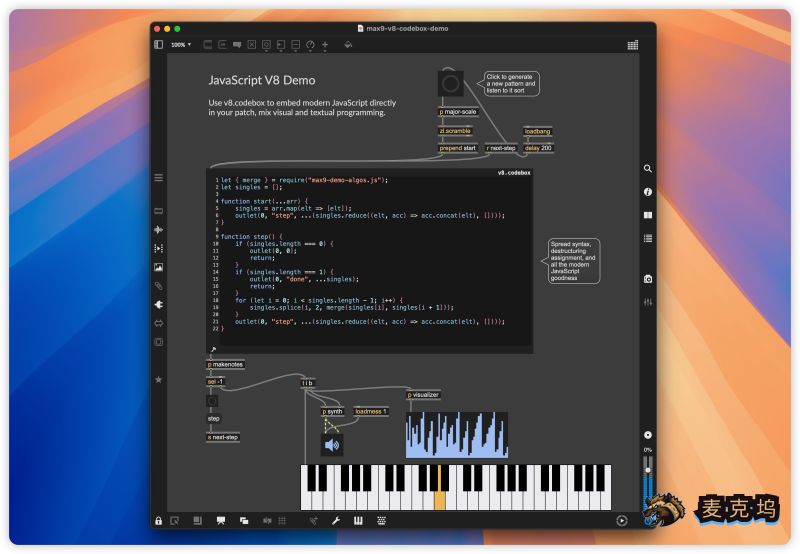Add a toggle object from top toolbar
The image size is (800, 554).
(252, 45)
